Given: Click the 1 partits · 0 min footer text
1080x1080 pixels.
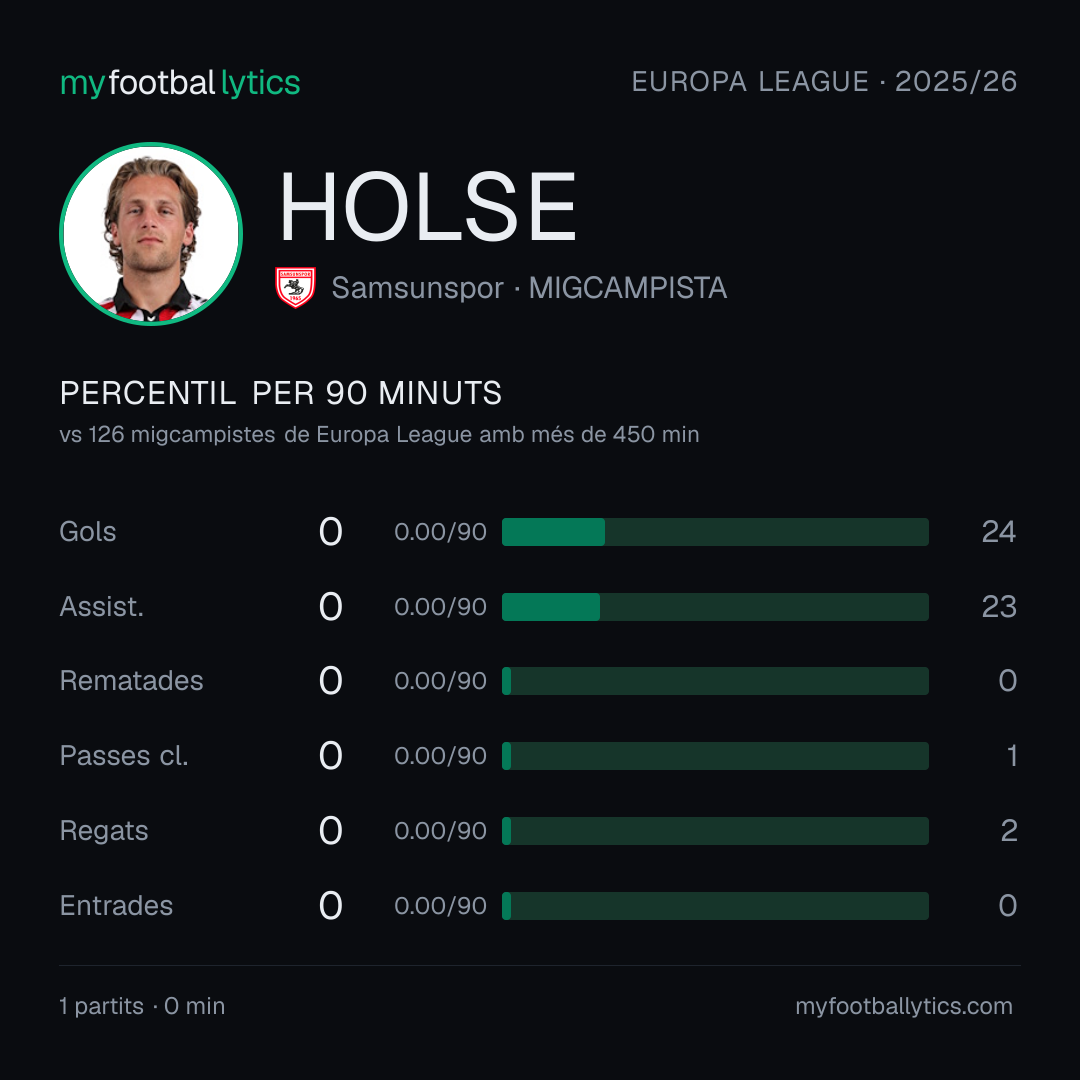Looking at the screenshot, I should [x=142, y=1006].
